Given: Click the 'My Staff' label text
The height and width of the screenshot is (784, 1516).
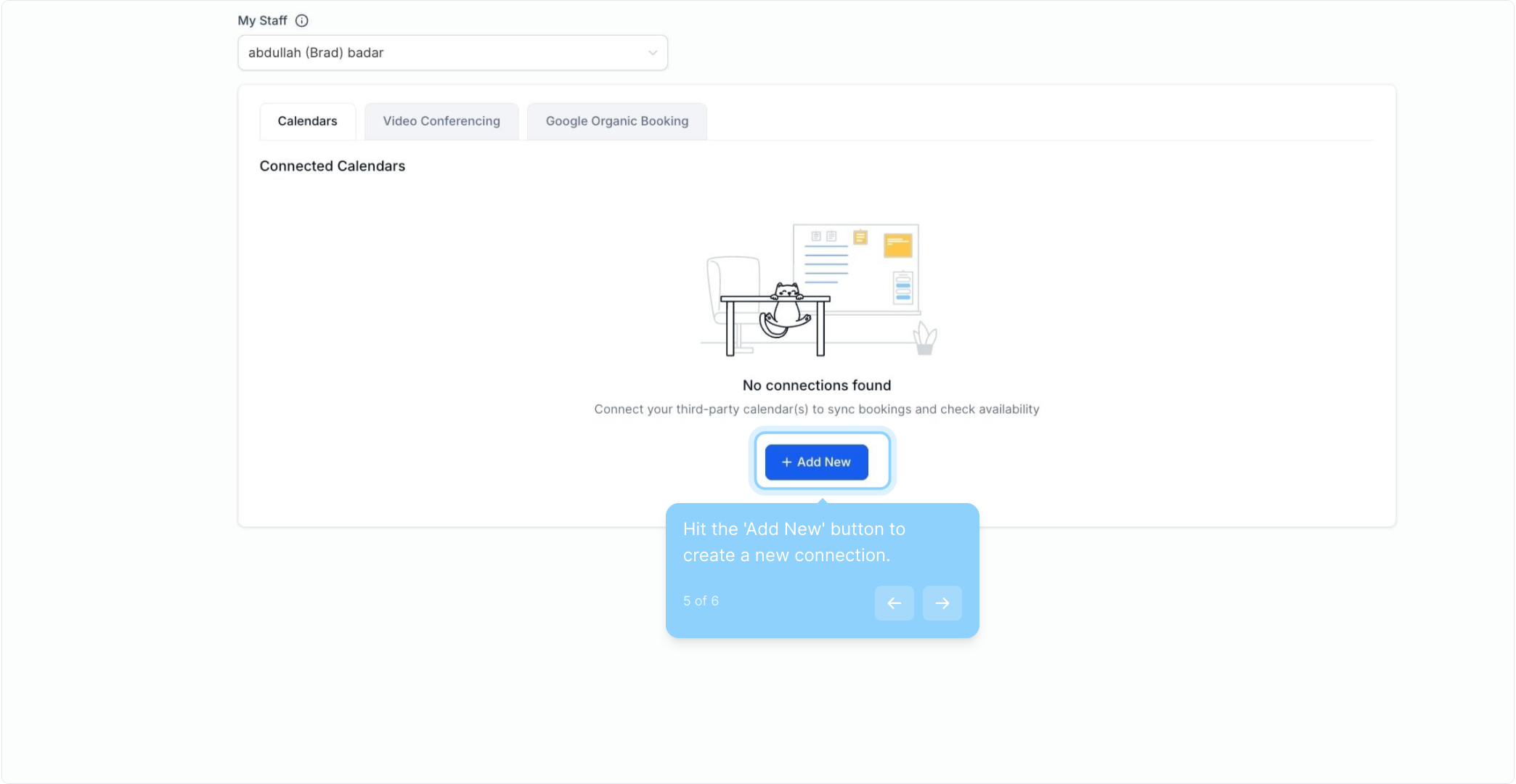Looking at the screenshot, I should point(262,21).
